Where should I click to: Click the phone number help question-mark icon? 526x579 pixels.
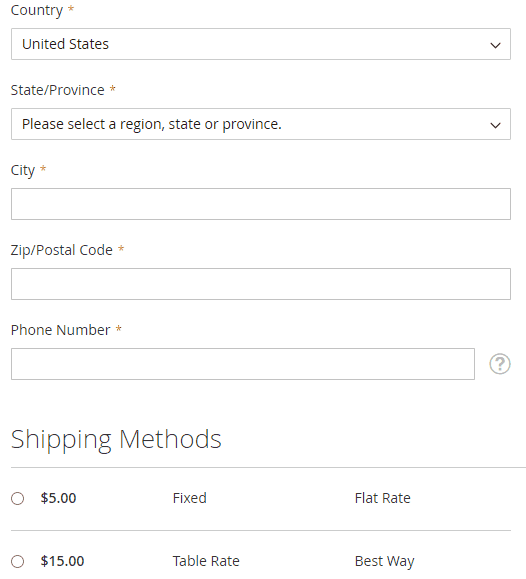pyautogui.click(x=500, y=364)
